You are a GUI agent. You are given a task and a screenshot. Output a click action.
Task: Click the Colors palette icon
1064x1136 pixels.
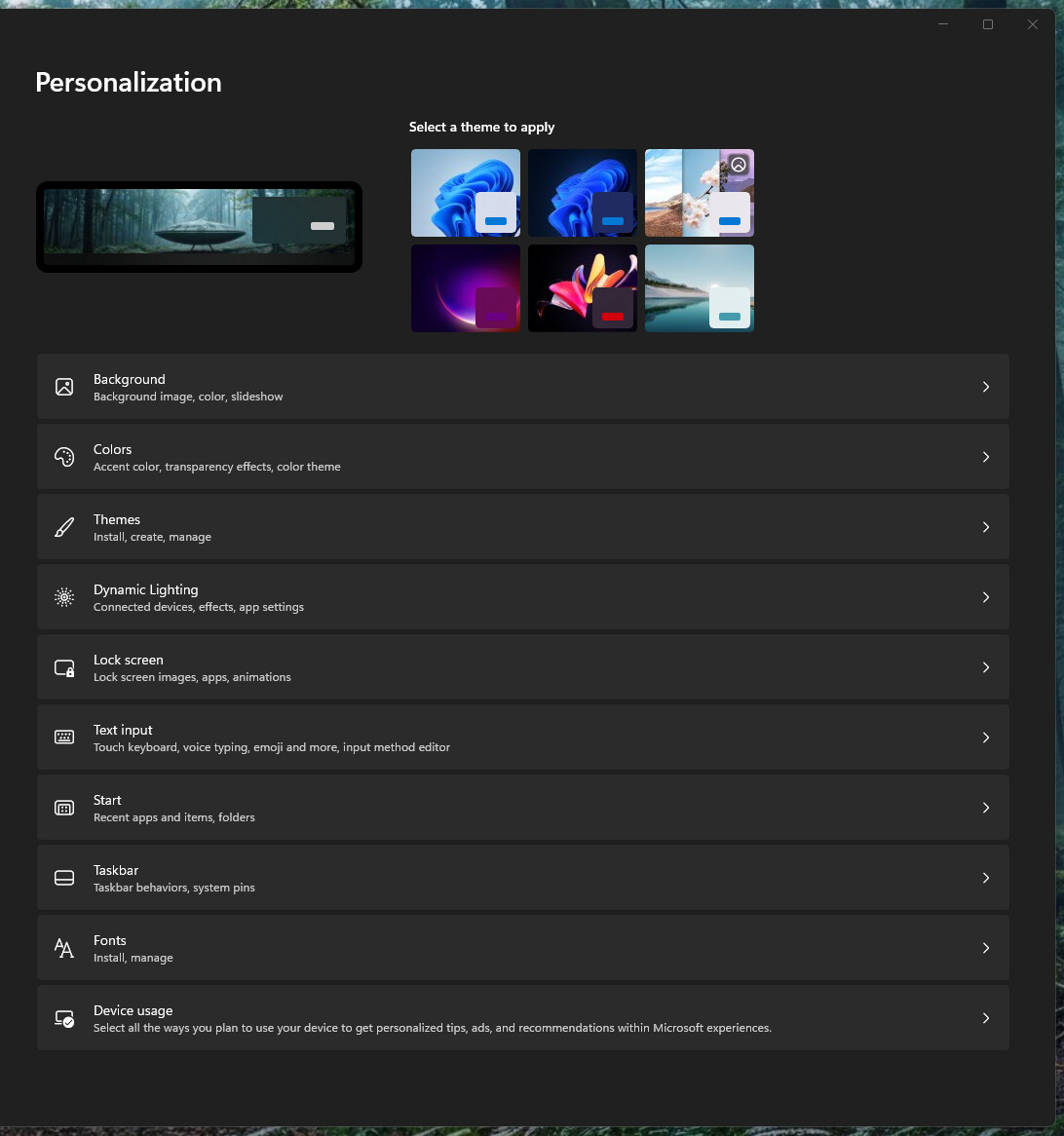[x=64, y=457]
